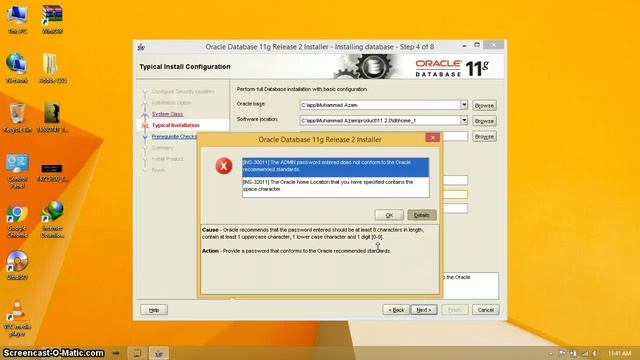Maximize the Oracle installer window
Viewport: 640px width, 360px height.
pos(477,45)
